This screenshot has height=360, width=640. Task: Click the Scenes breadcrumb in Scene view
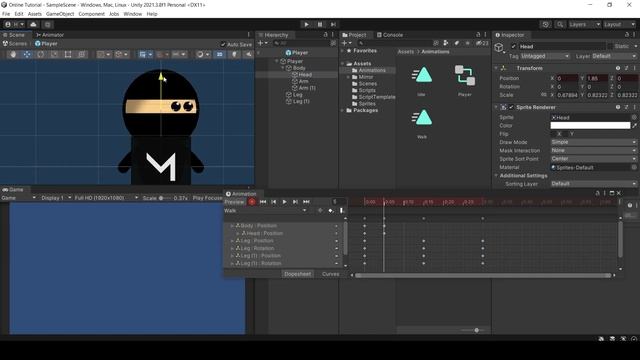15,44
